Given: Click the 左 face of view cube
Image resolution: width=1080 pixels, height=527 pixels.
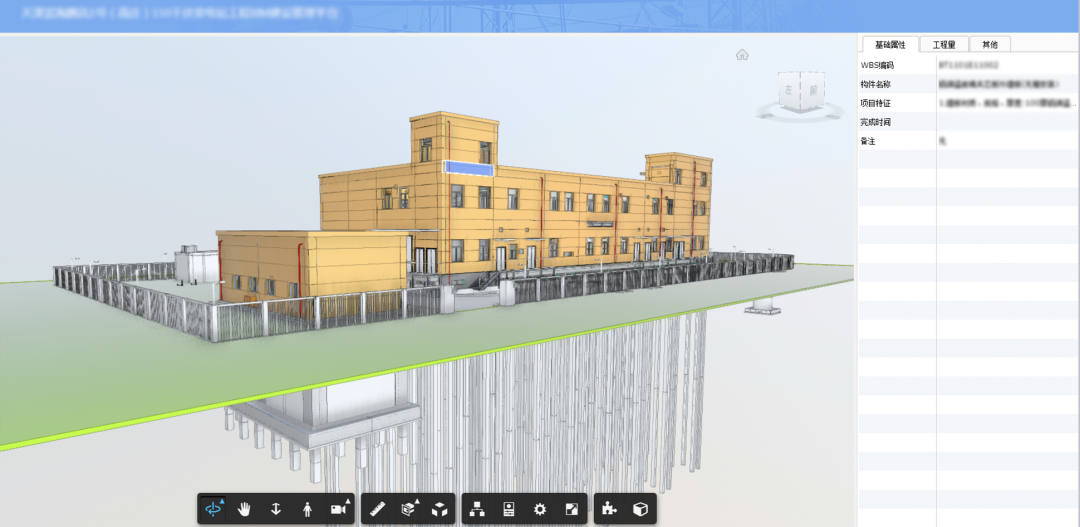Looking at the screenshot, I should [789, 90].
